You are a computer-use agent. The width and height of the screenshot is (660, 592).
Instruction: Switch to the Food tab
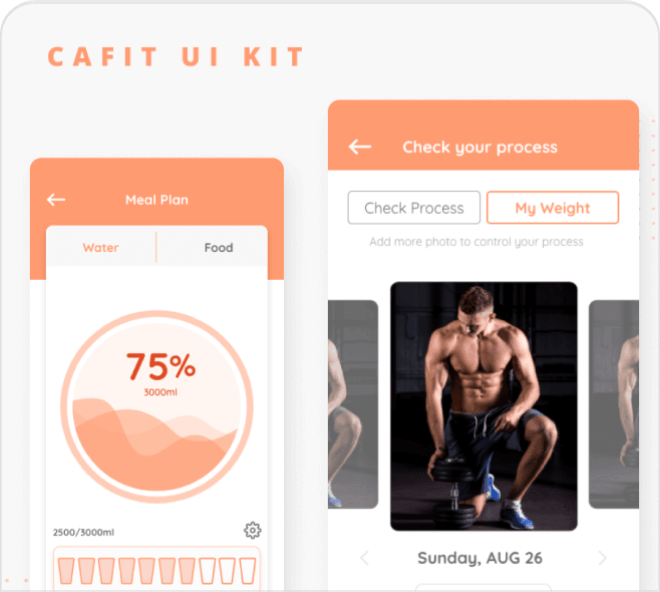218,248
